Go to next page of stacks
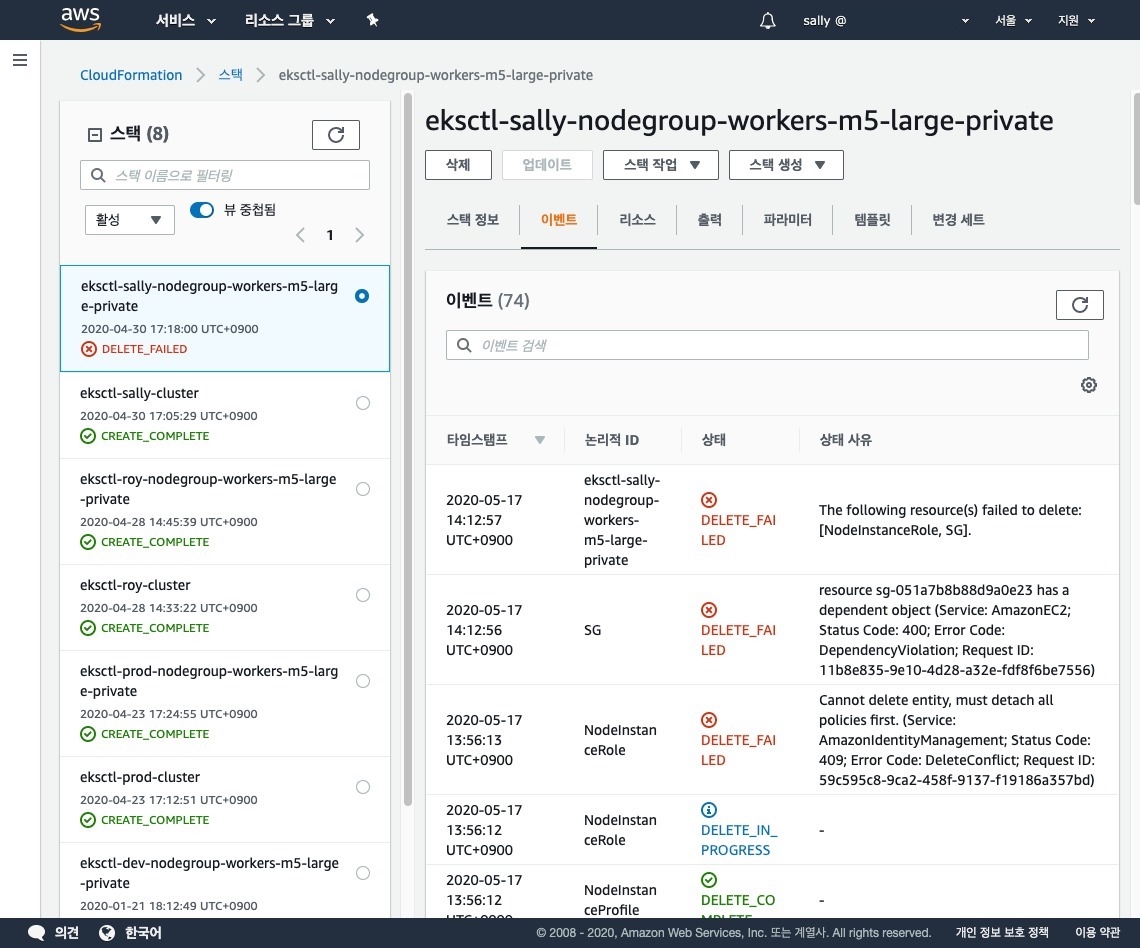This screenshot has width=1140, height=948. point(360,235)
